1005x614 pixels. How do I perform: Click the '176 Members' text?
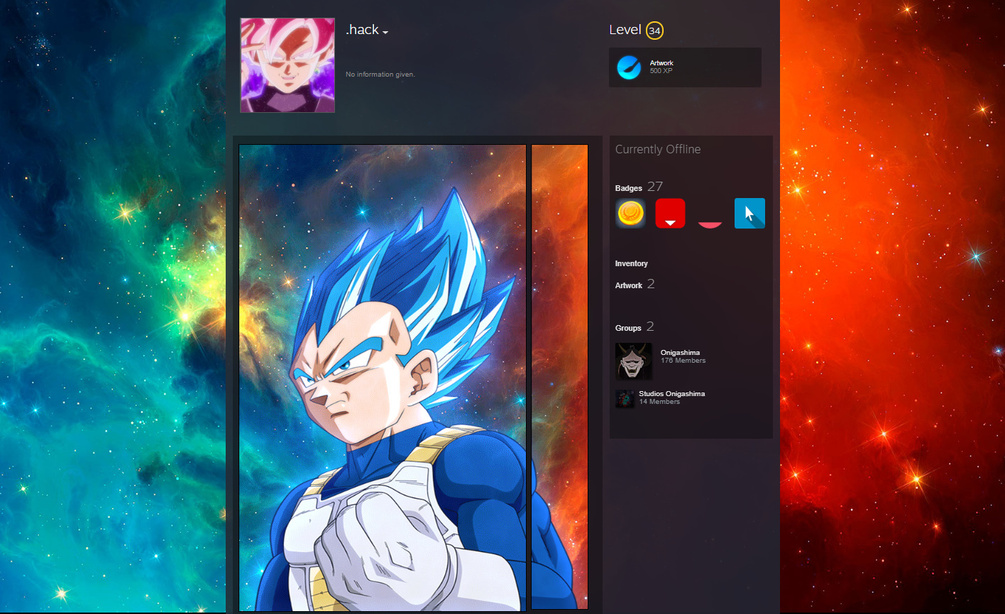pyautogui.click(x=683, y=360)
